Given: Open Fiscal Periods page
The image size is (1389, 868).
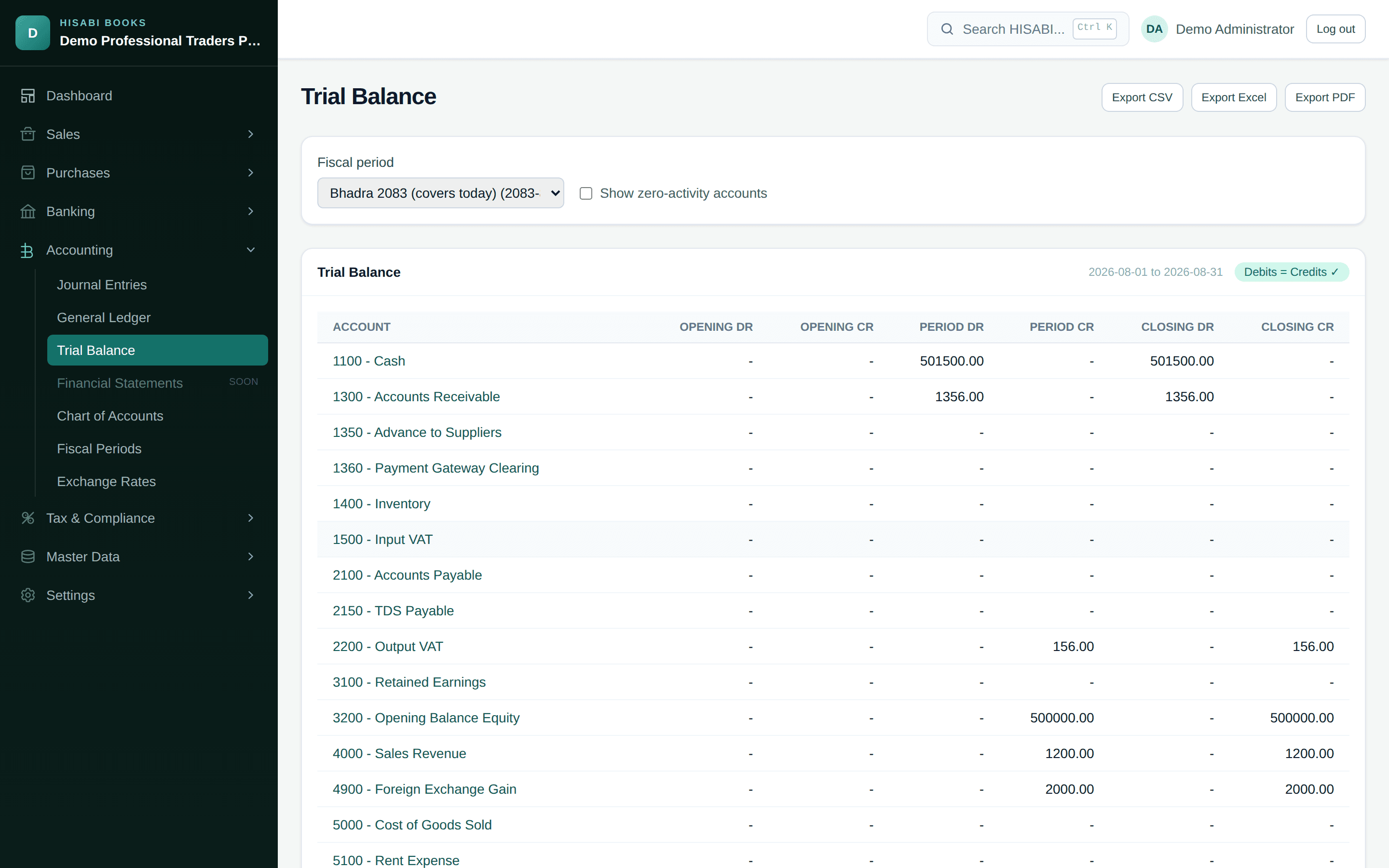Looking at the screenshot, I should pyautogui.click(x=157, y=448).
